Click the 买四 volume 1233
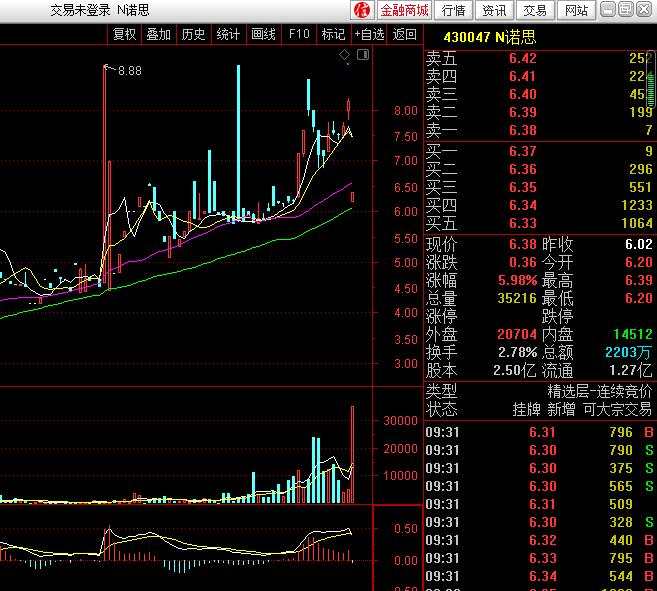The height and width of the screenshot is (591, 657). click(636, 205)
